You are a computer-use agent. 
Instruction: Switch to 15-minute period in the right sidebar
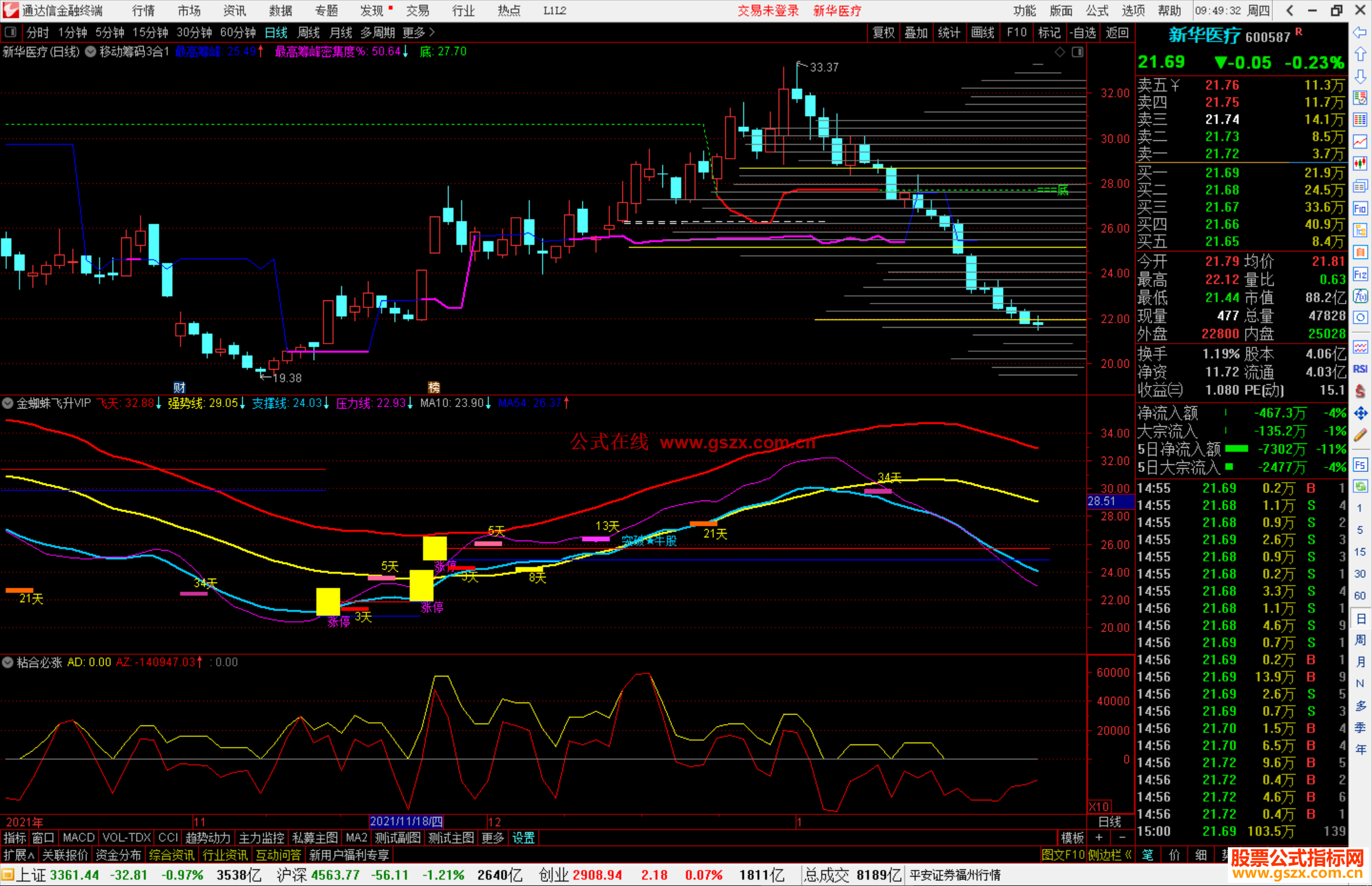click(x=1360, y=552)
